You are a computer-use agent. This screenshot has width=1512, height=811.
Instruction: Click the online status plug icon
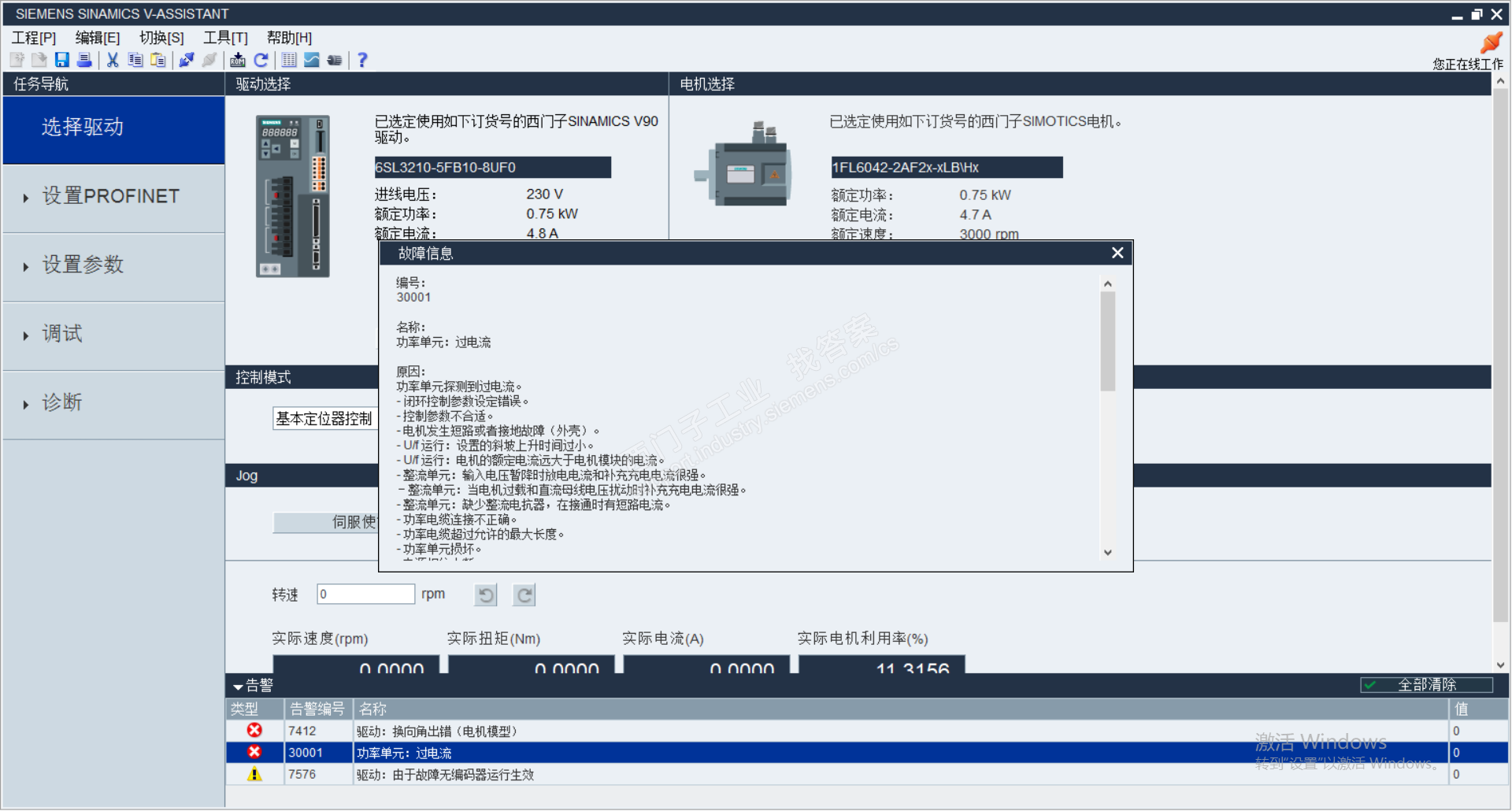[x=1491, y=42]
